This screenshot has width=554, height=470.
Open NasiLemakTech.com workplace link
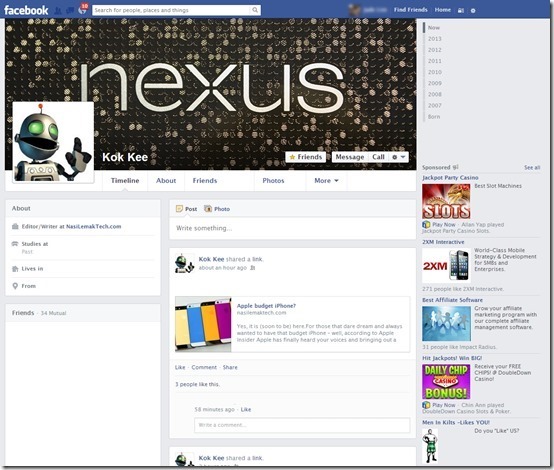point(94,227)
